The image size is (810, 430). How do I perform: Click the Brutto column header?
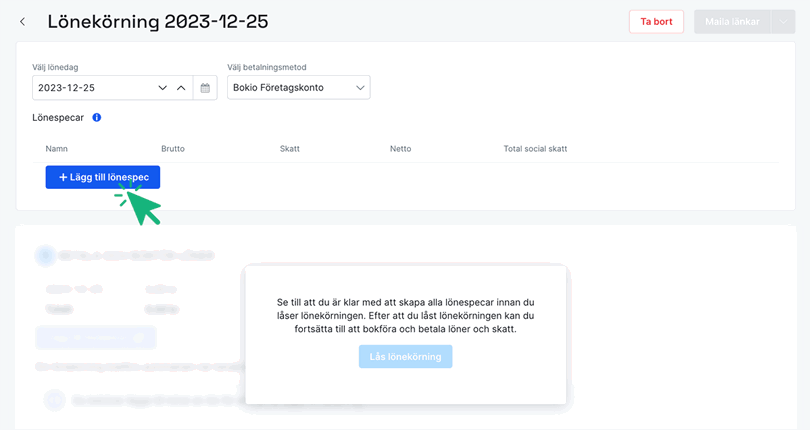click(x=173, y=149)
